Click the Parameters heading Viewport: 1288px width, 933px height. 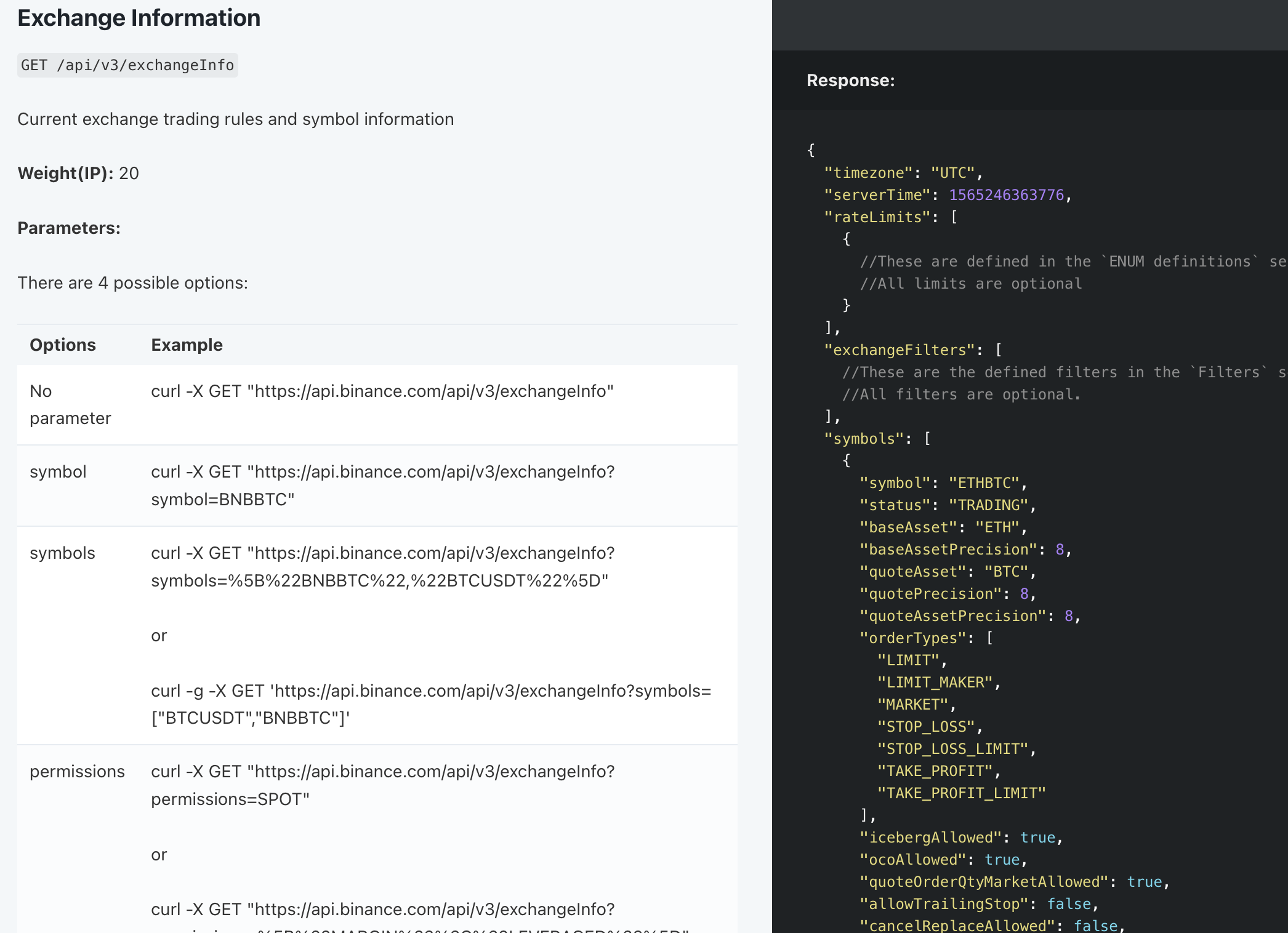(x=69, y=228)
